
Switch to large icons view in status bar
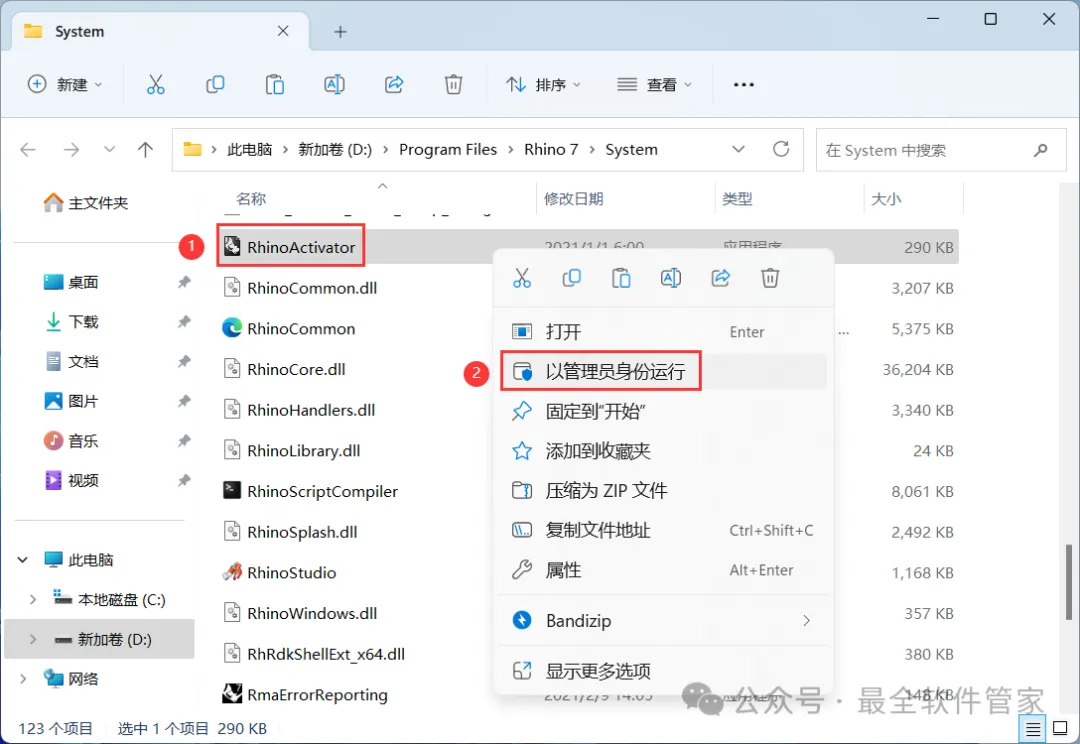tap(1061, 728)
